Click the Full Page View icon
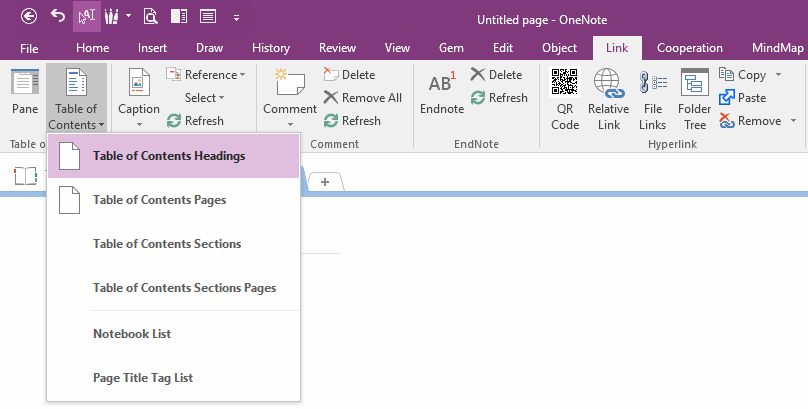The height and width of the screenshot is (409, 808). pyautogui.click(x=208, y=16)
